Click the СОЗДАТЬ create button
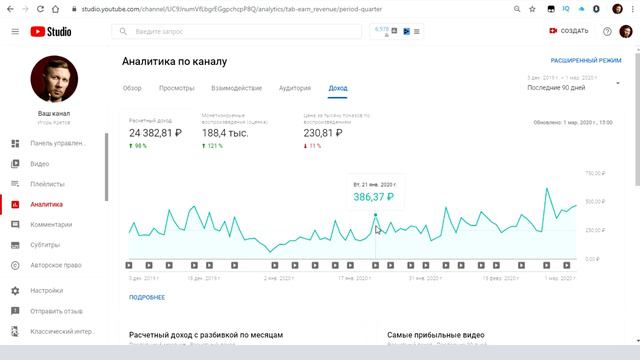Image resolution: width=640 pixels, height=360 pixels. pos(569,31)
